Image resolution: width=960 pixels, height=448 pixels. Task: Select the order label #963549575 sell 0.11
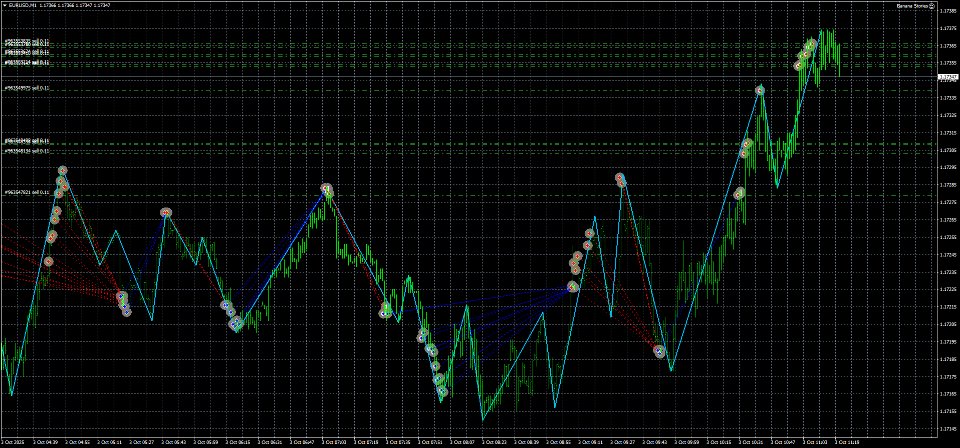26,89
